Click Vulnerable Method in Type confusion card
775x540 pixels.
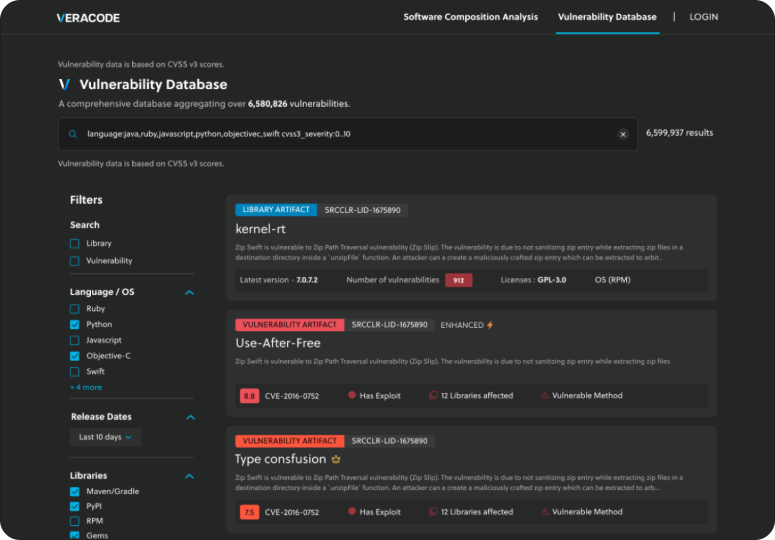[x=587, y=512]
